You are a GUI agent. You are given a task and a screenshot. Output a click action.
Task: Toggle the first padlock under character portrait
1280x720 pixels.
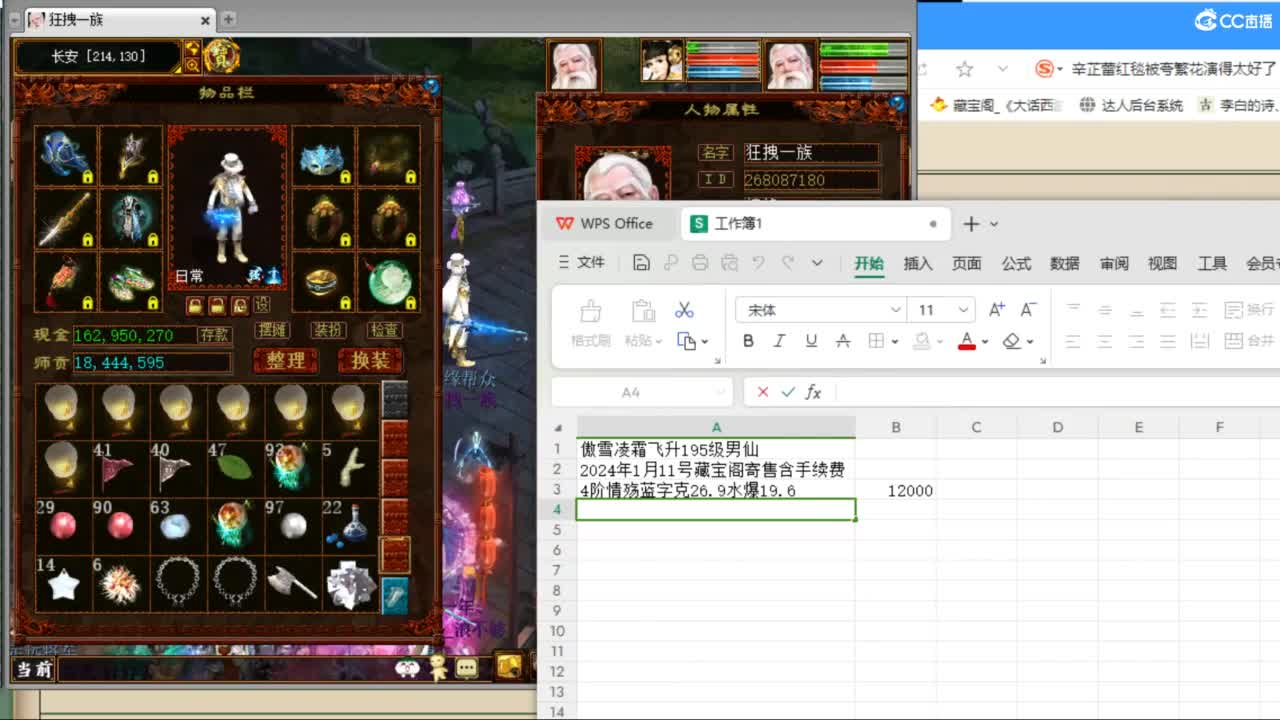click(195, 305)
